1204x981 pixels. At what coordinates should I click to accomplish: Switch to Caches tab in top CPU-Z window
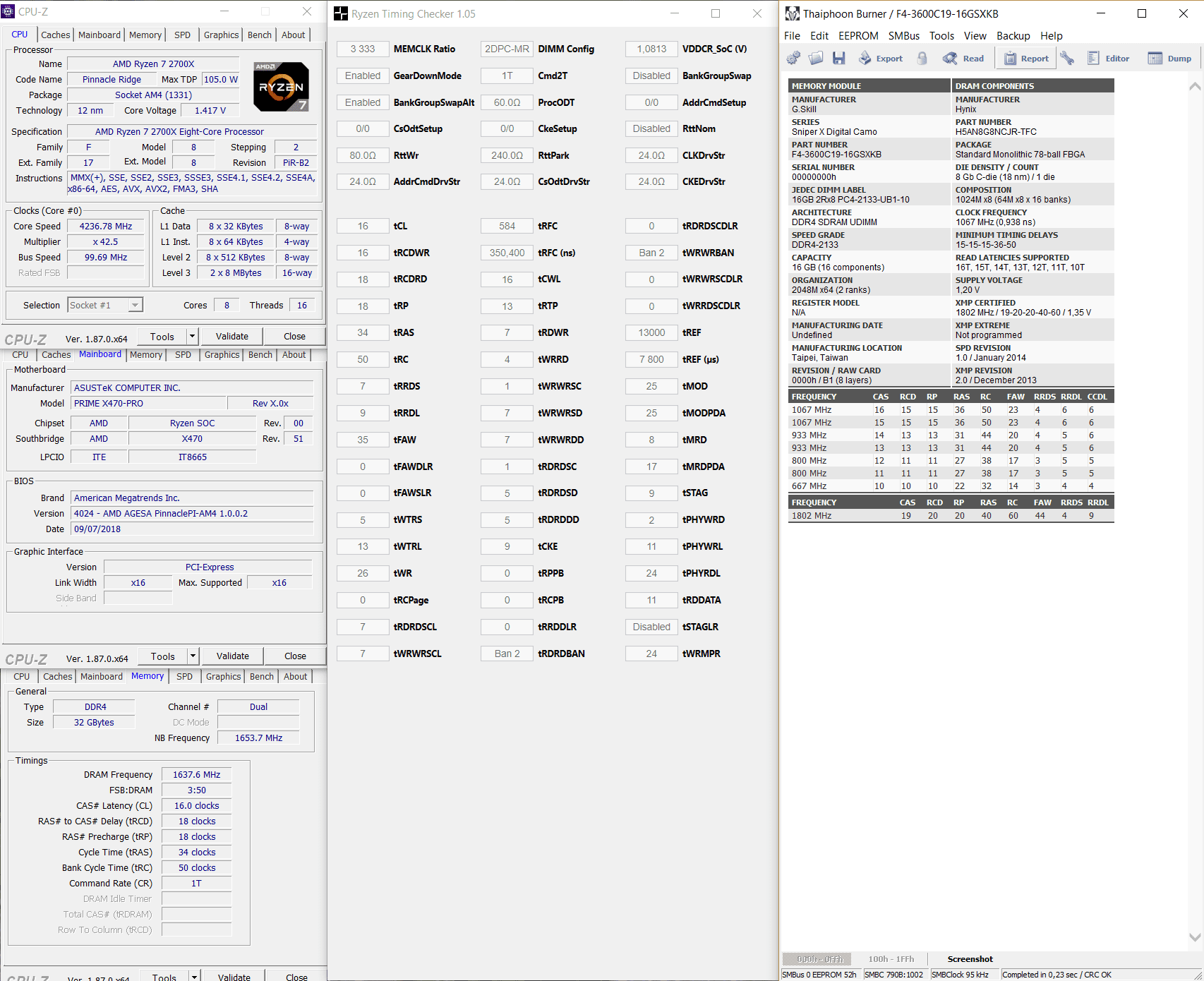[55, 35]
